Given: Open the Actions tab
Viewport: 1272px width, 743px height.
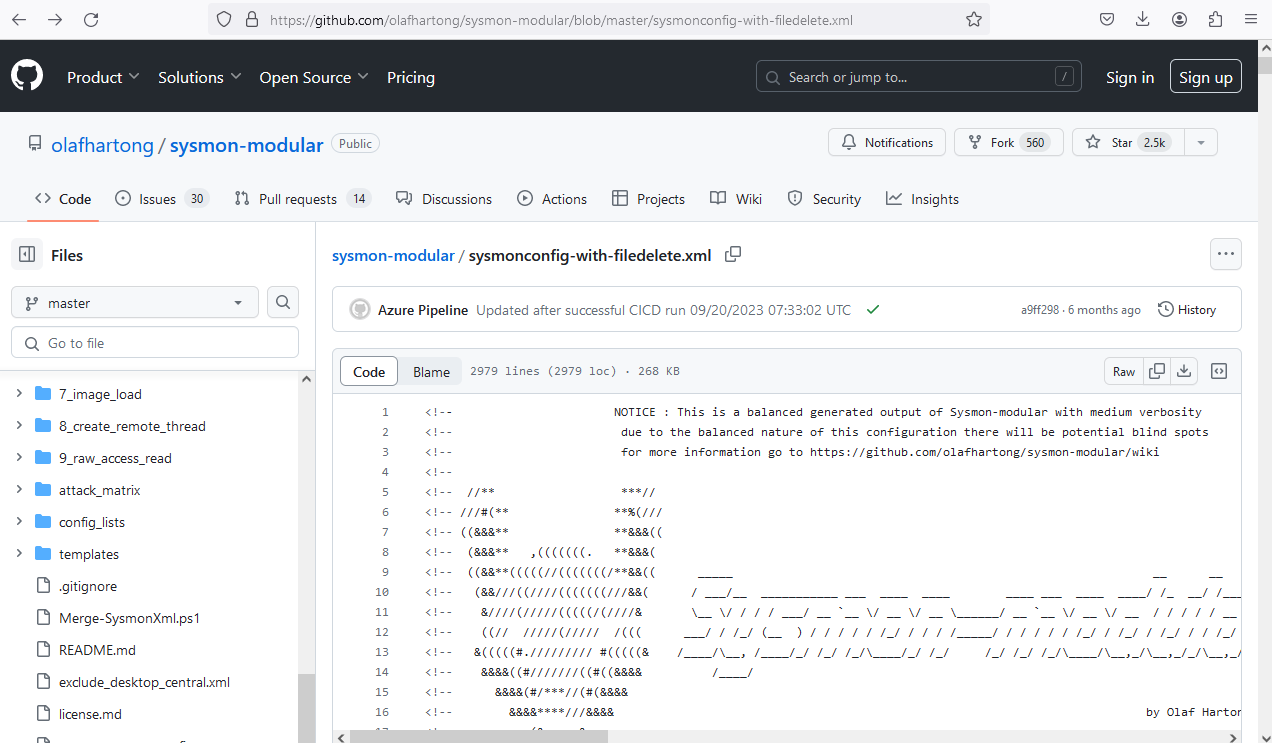Looking at the screenshot, I should (552, 199).
